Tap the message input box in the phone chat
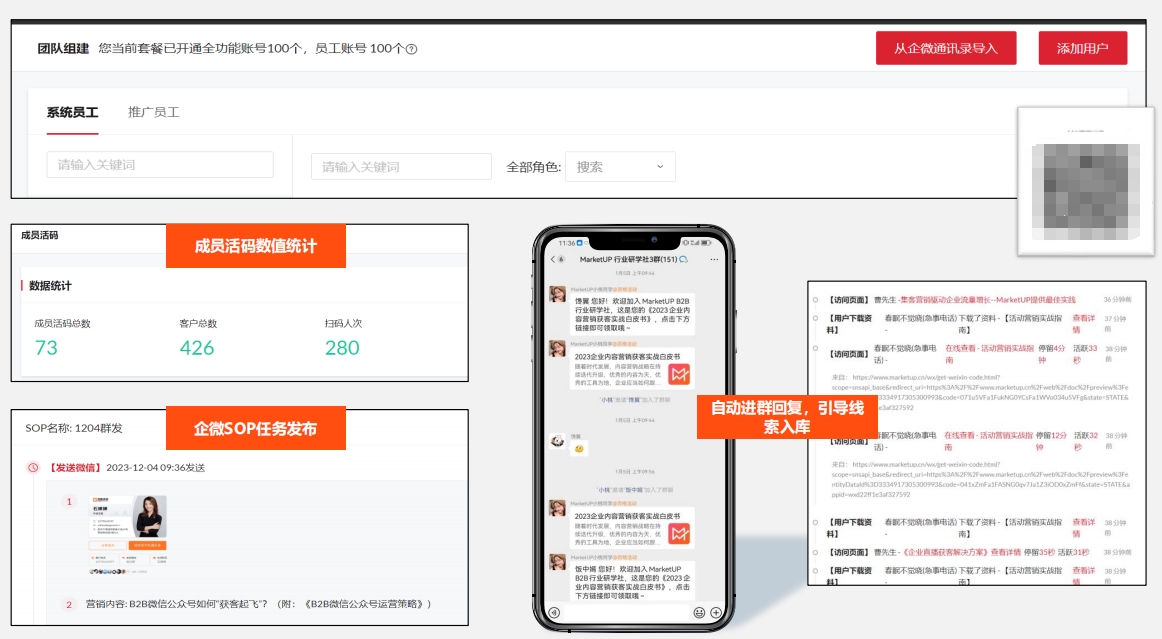Viewport: 1162px width, 639px height. [626, 612]
